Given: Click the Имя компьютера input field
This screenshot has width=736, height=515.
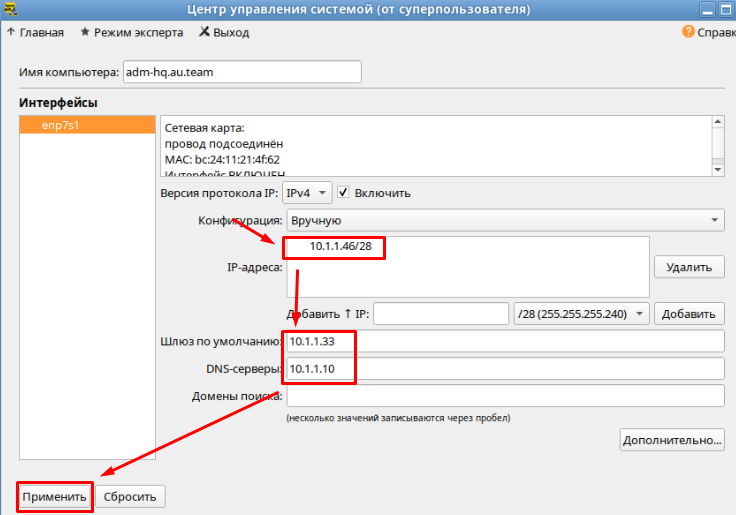Looking at the screenshot, I should [x=240, y=72].
